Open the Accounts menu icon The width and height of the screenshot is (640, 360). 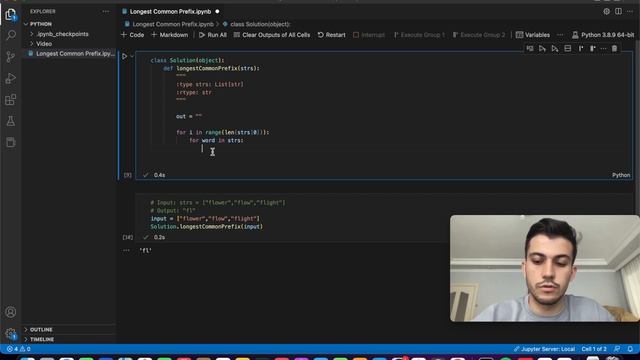(x=11, y=312)
